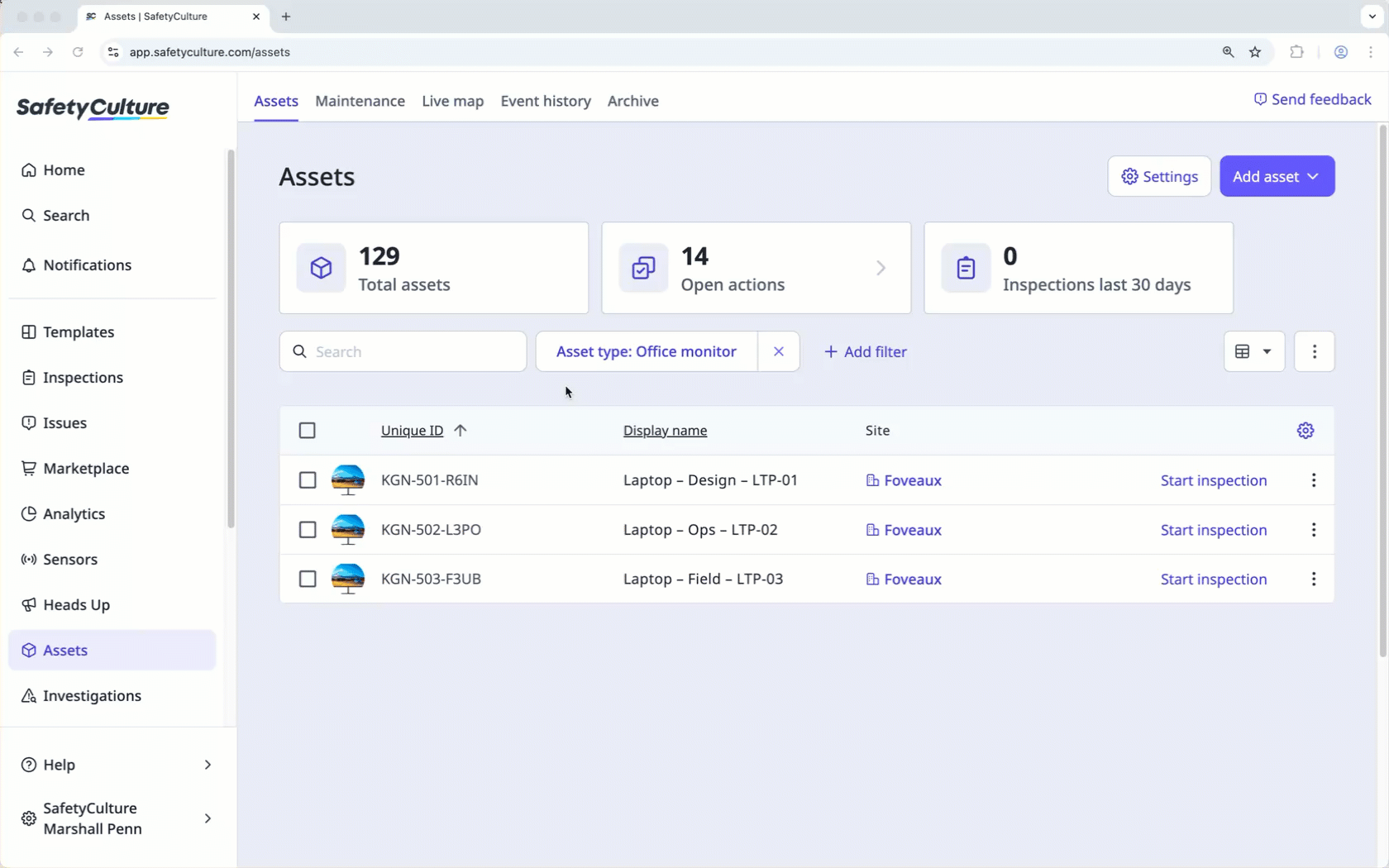
Task: Select the KGN-503-F3UB asset checkbox
Action: click(308, 579)
